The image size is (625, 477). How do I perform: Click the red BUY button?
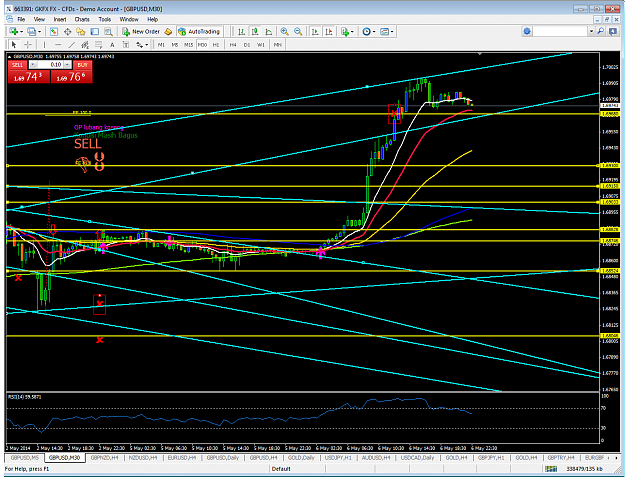pyautogui.click(x=83, y=65)
